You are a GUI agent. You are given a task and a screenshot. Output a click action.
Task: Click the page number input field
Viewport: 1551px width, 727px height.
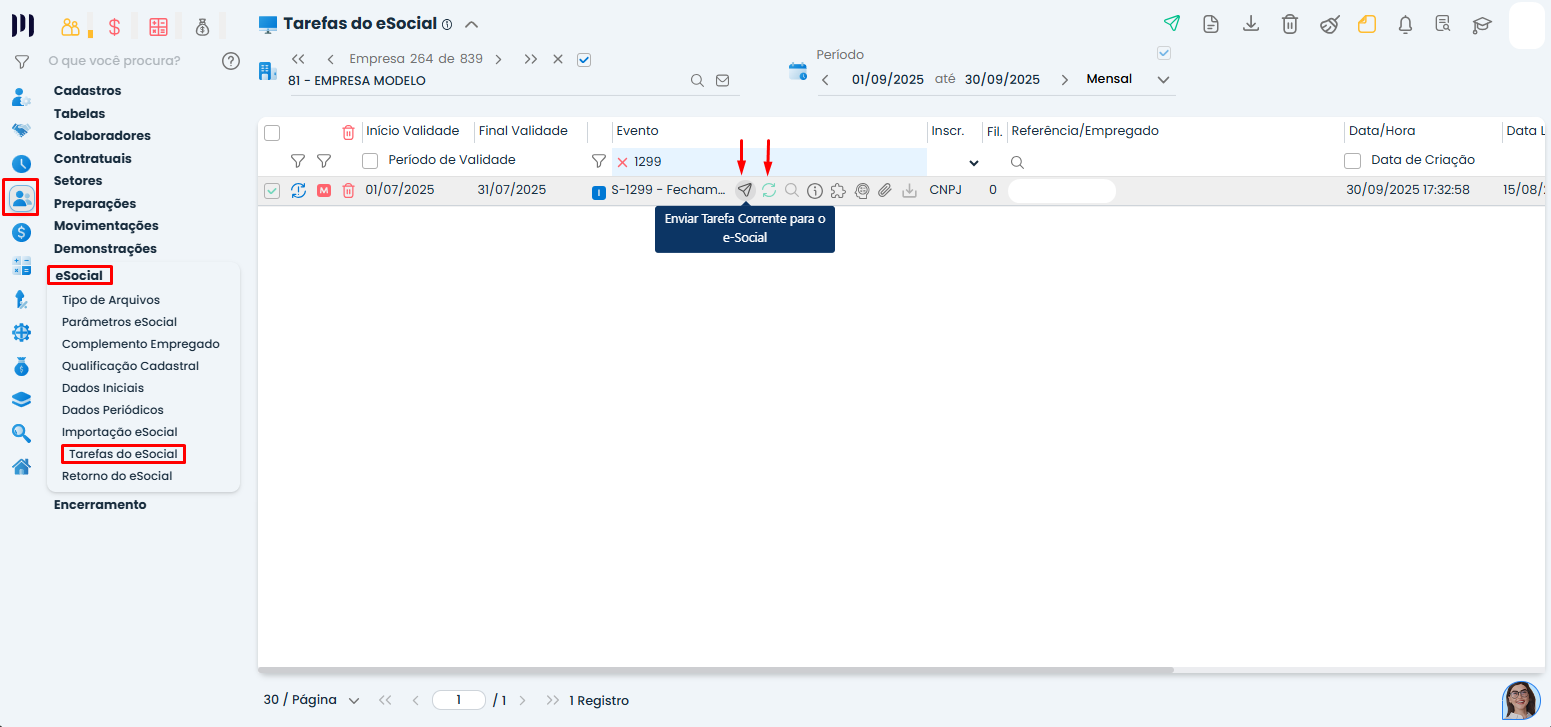click(459, 700)
